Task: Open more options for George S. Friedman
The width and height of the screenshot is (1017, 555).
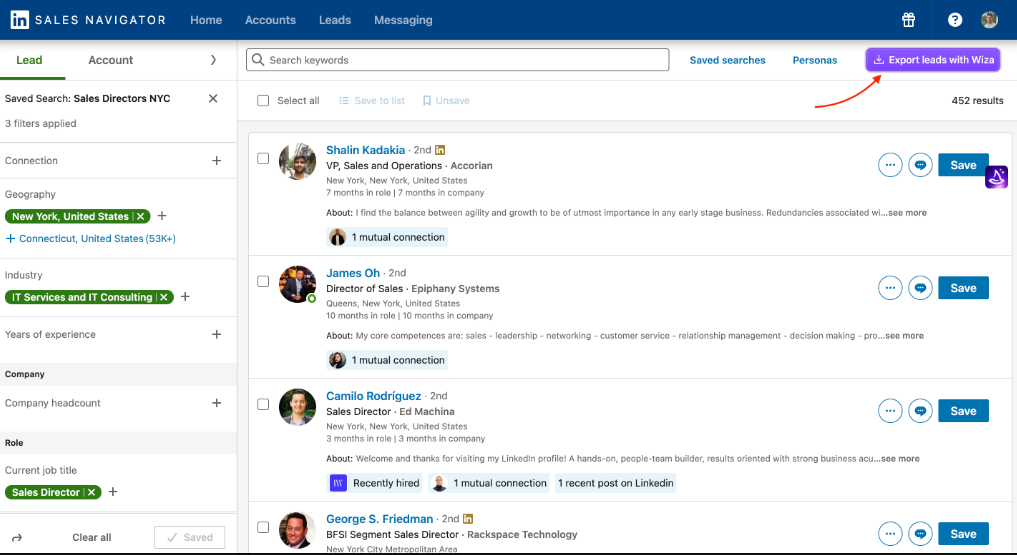Action: tap(890, 534)
